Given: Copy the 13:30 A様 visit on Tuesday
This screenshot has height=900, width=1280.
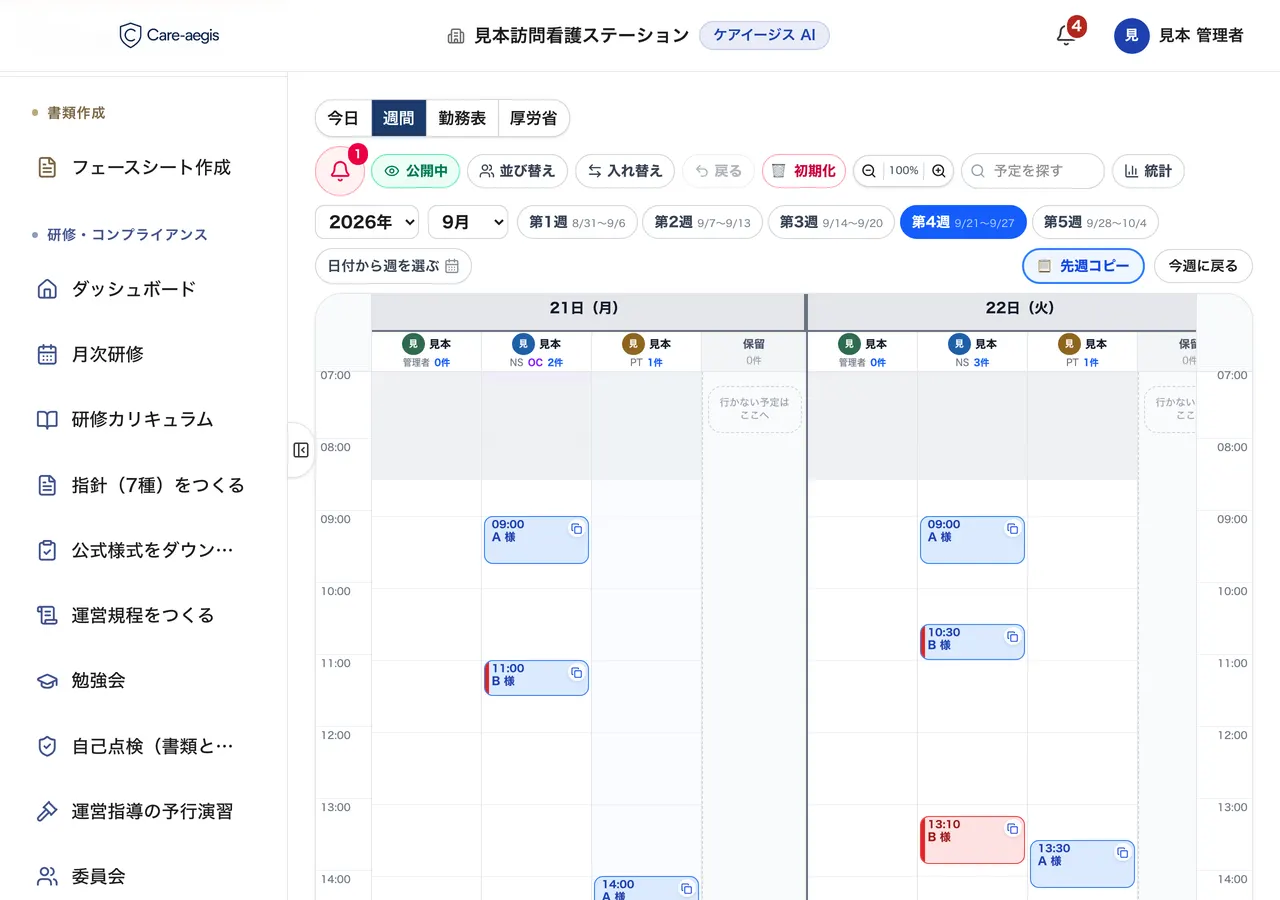Looking at the screenshot, I should click(x=1122, y=853).
